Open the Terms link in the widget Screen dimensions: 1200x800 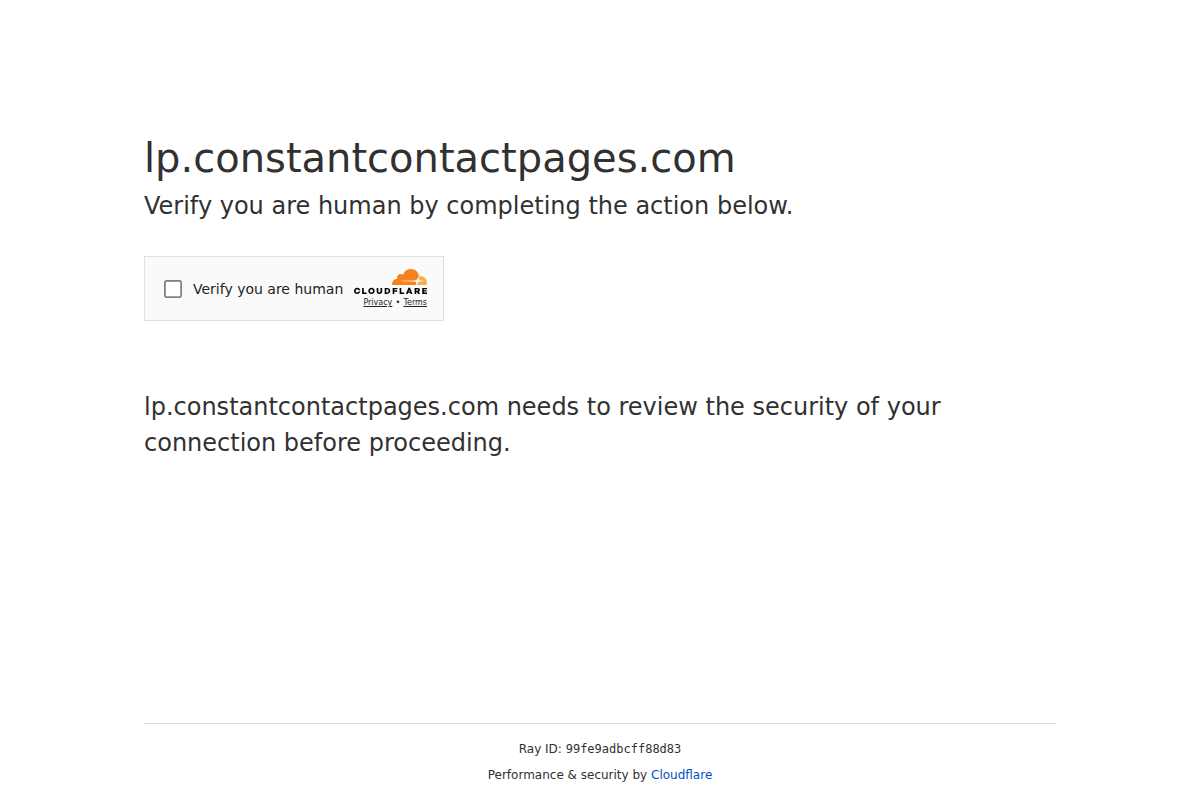[415, 302]
